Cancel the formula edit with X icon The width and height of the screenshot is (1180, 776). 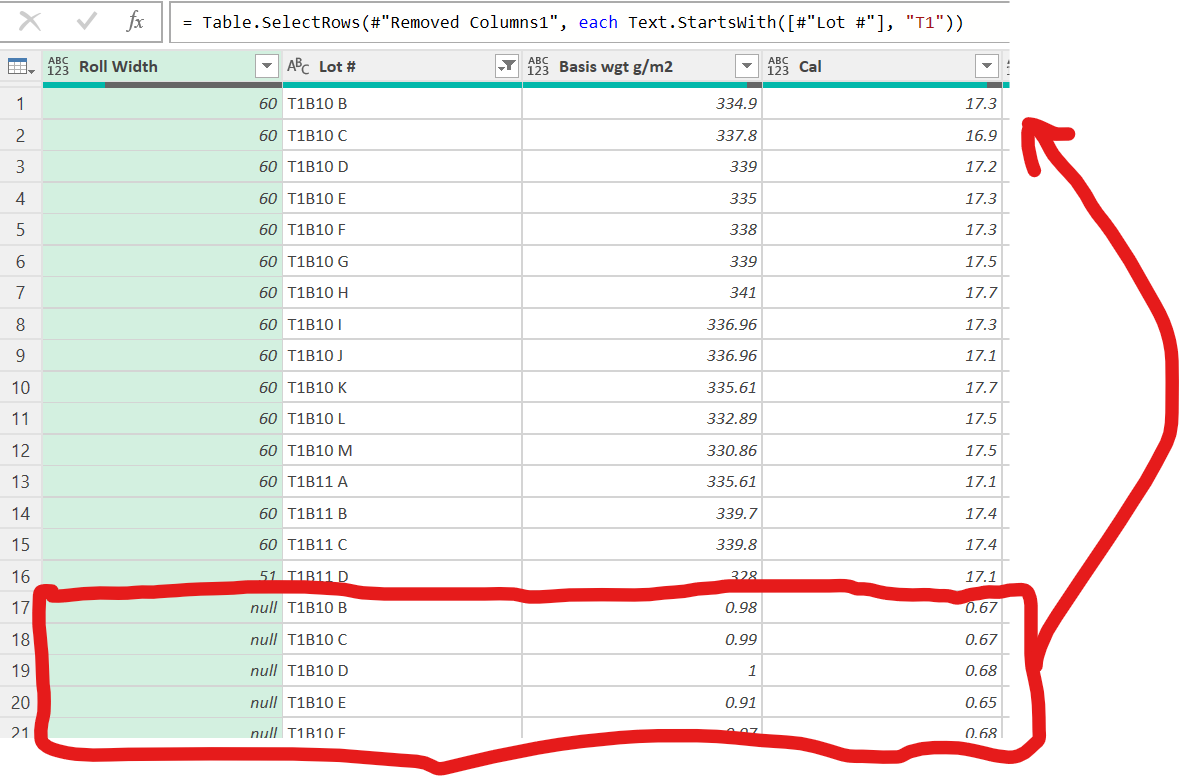(30, 21)
